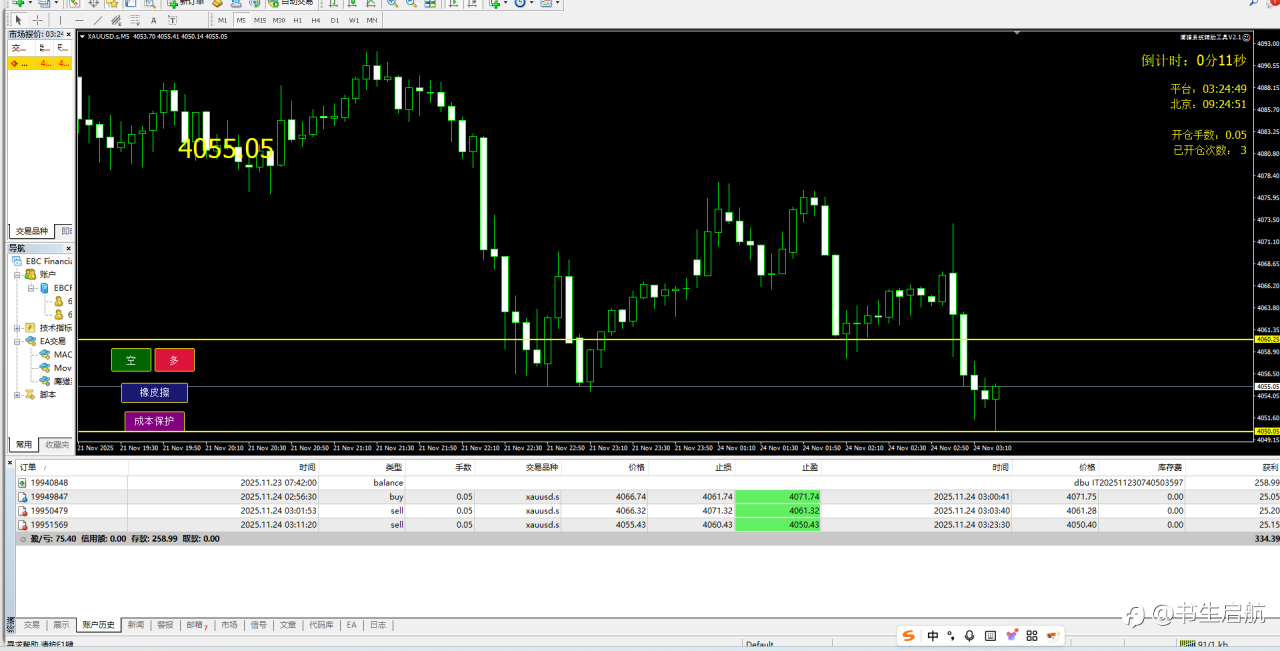Switch chart to H1 timeframe
This screenshot has height=651, width=1280.
(298, 20)
